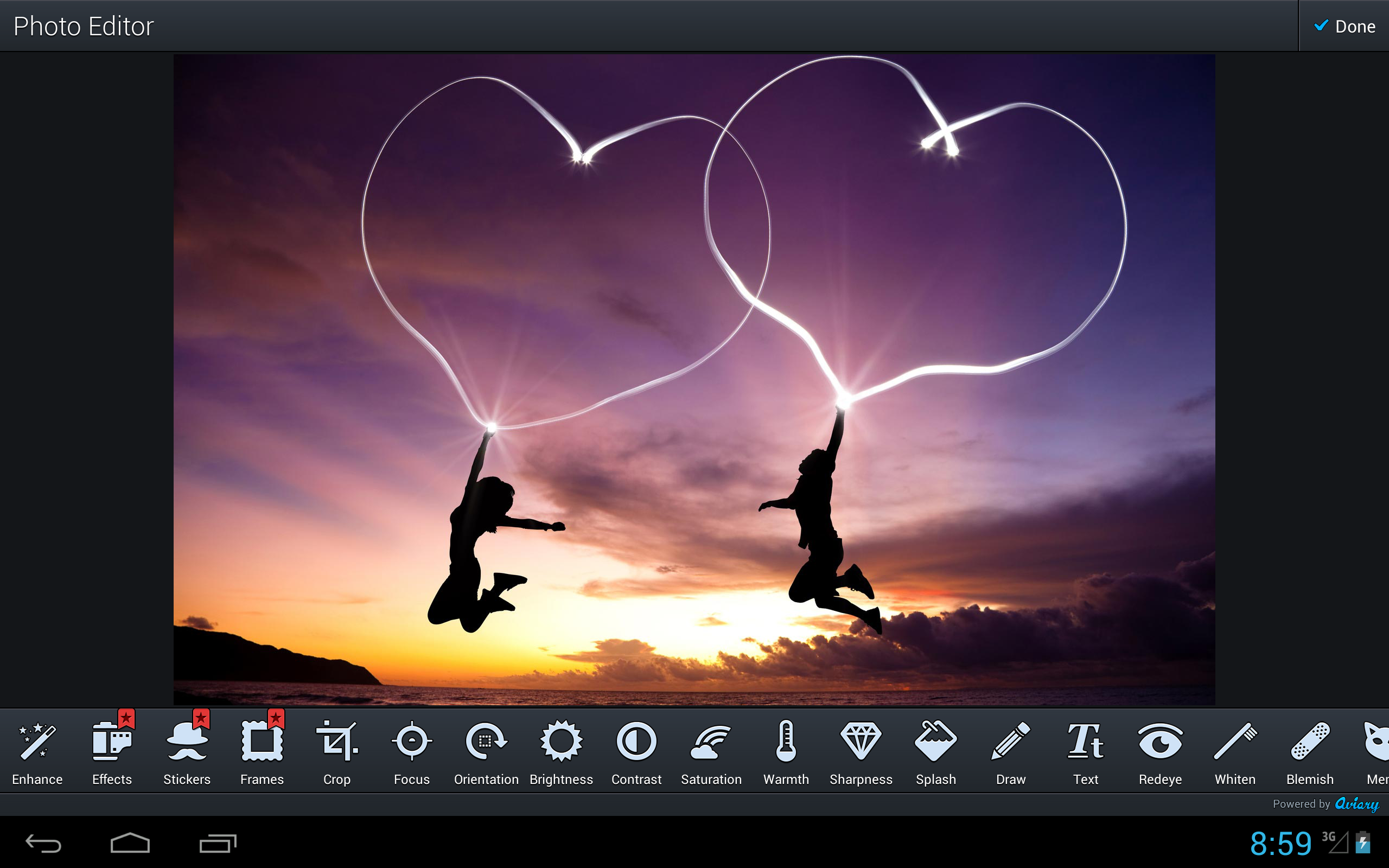Select the Blemish removal tool
1389x868 pixels.
coord(1310,752)
